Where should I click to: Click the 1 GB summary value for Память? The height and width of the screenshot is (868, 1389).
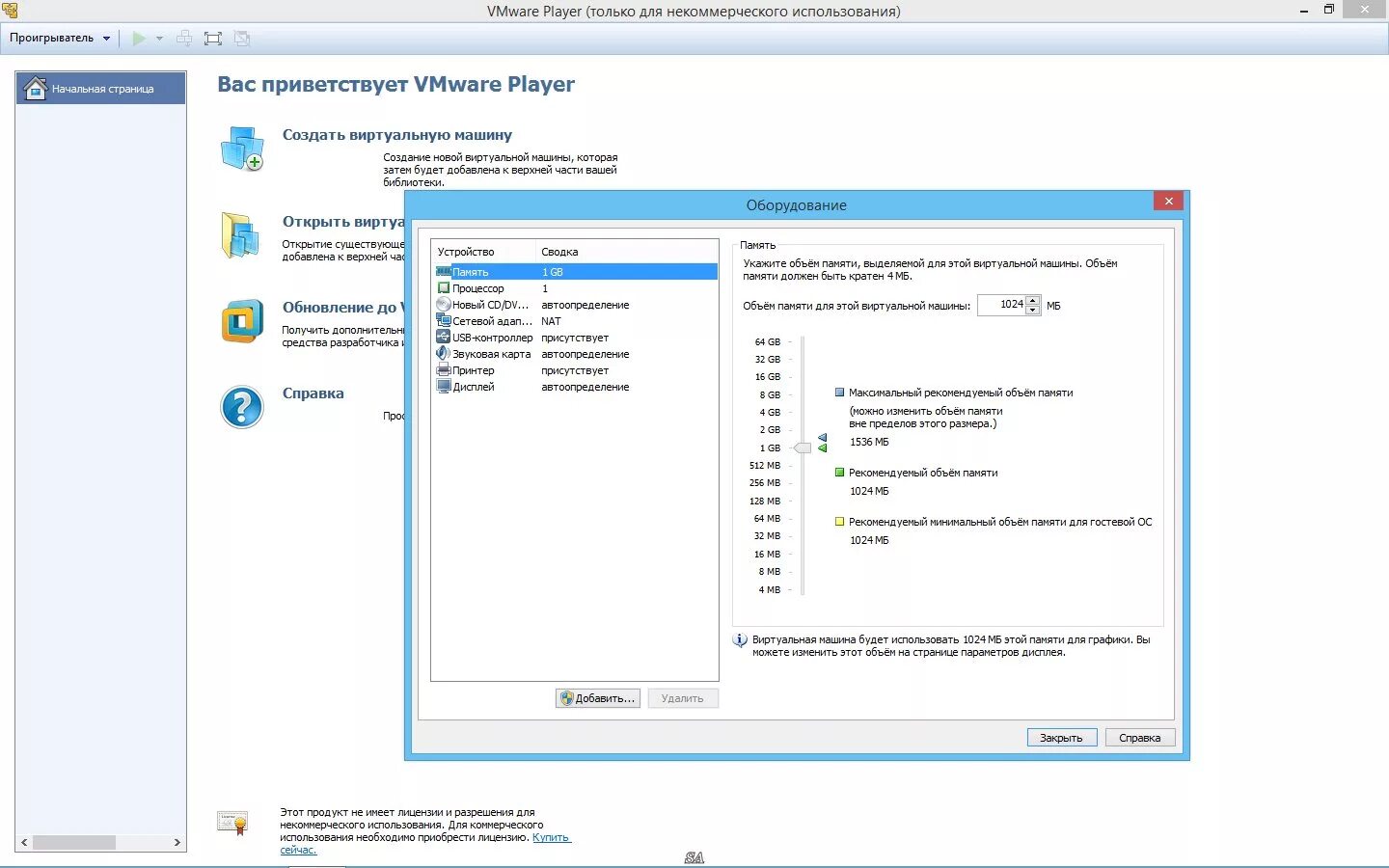point(553,272)
